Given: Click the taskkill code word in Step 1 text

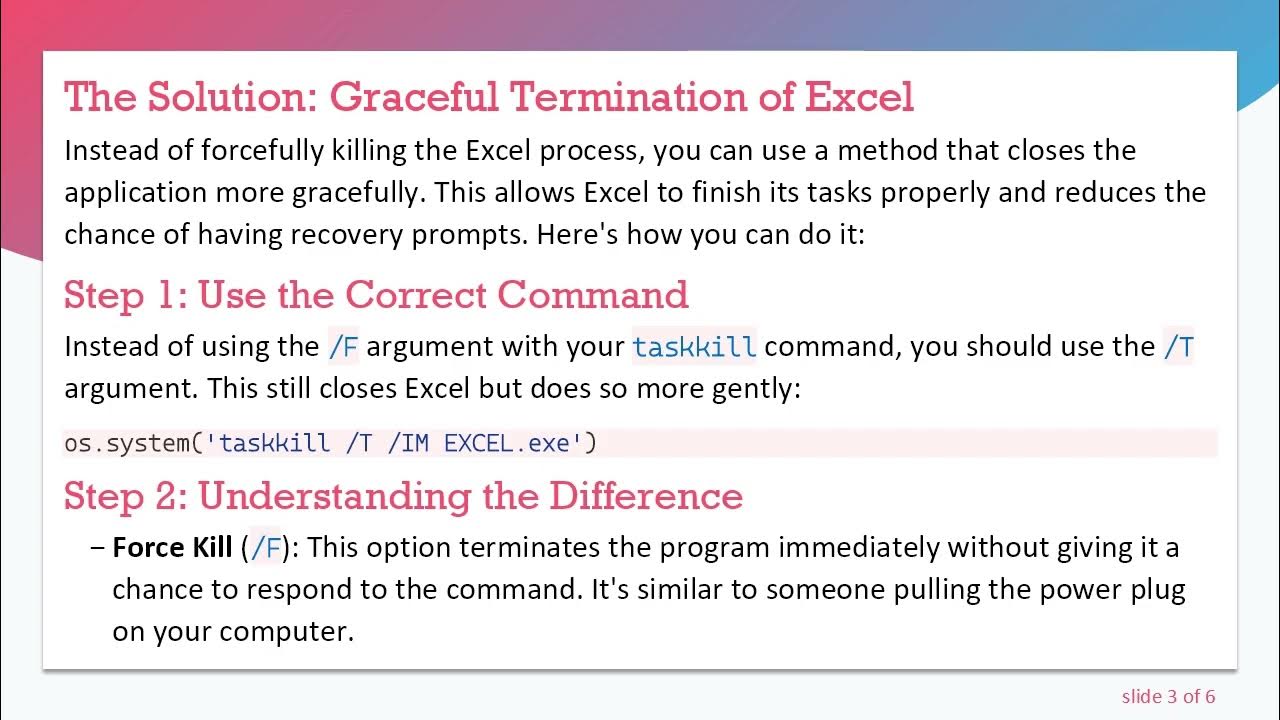Looking at the screenshot, I should pyautogui.click(x=695, y=347).
